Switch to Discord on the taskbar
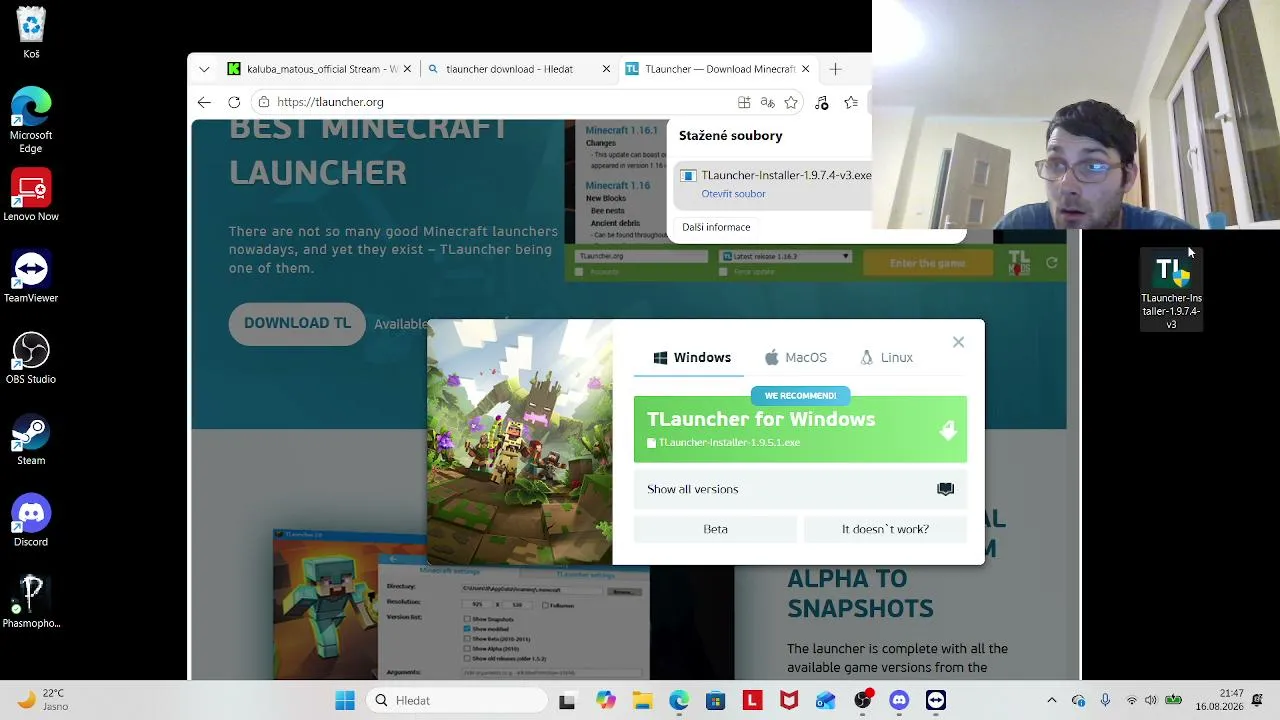1280x720 pixels. (x=899, y=700)
